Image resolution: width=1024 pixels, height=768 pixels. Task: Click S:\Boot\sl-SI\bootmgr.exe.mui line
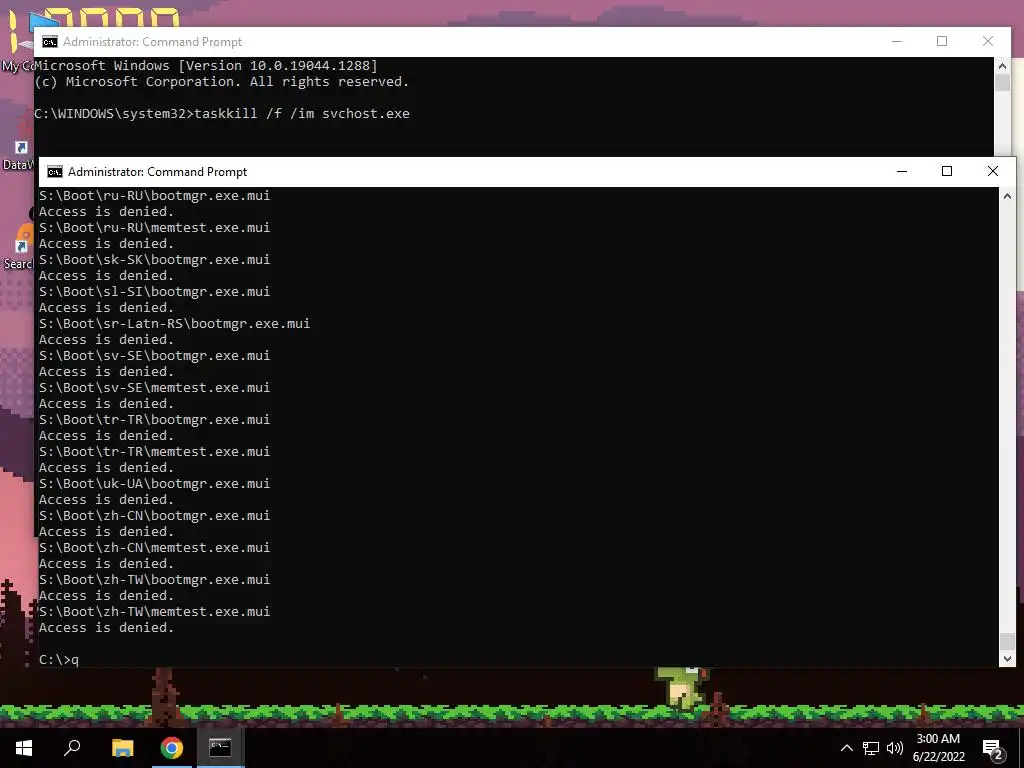[x=154, y=291]
